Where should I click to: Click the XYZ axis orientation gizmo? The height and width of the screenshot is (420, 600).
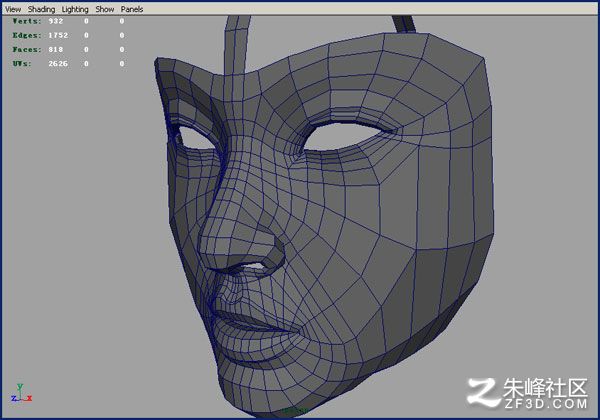(x=21, y=393)
